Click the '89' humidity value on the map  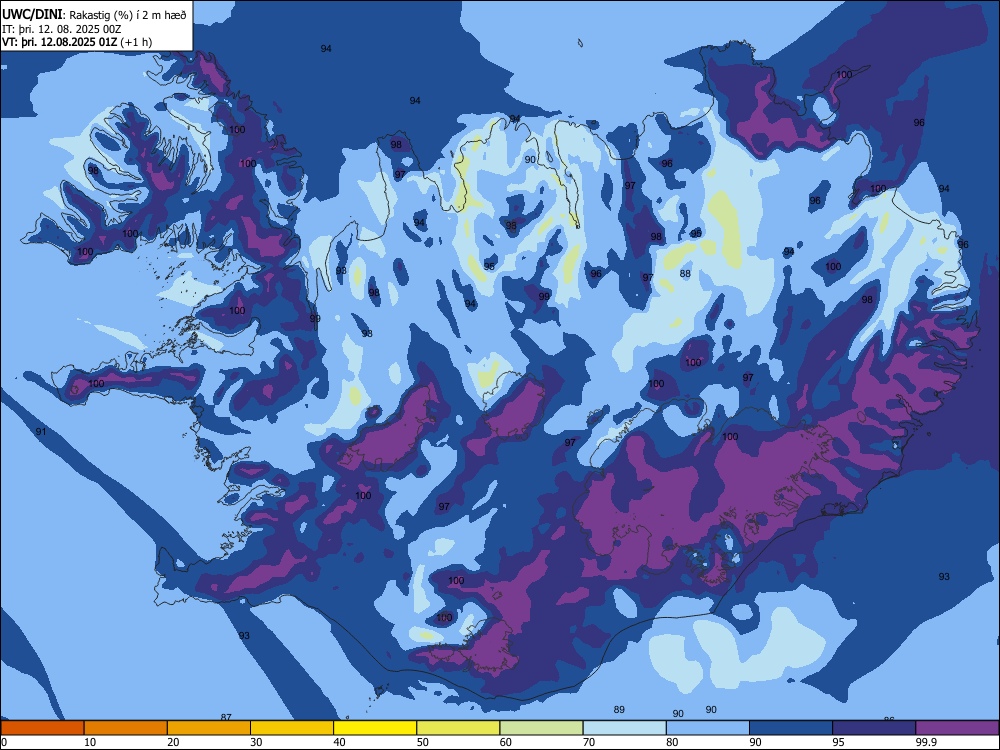coord(619,710)
